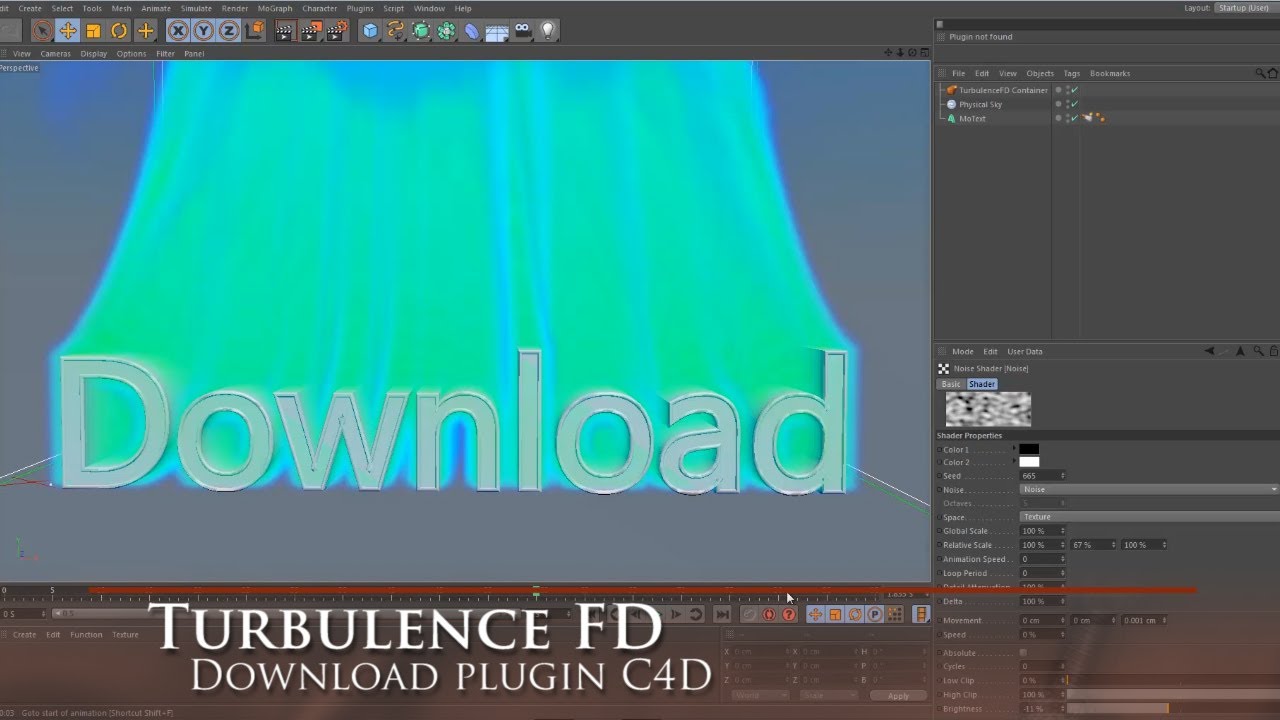This screenshot has width=1280, height=720.
Task: Activate the Rotate tool
Action: pos(119,31)
